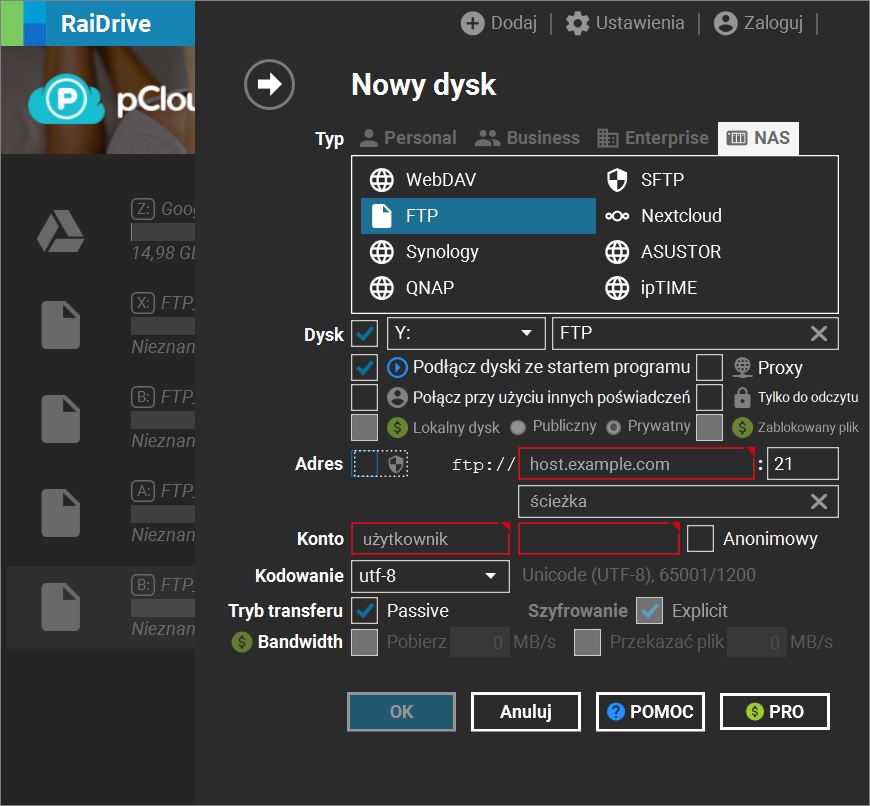This screenshot has width=870, height=806.
Task: Click the Proxy globe icon
Action: pos(742,367)
